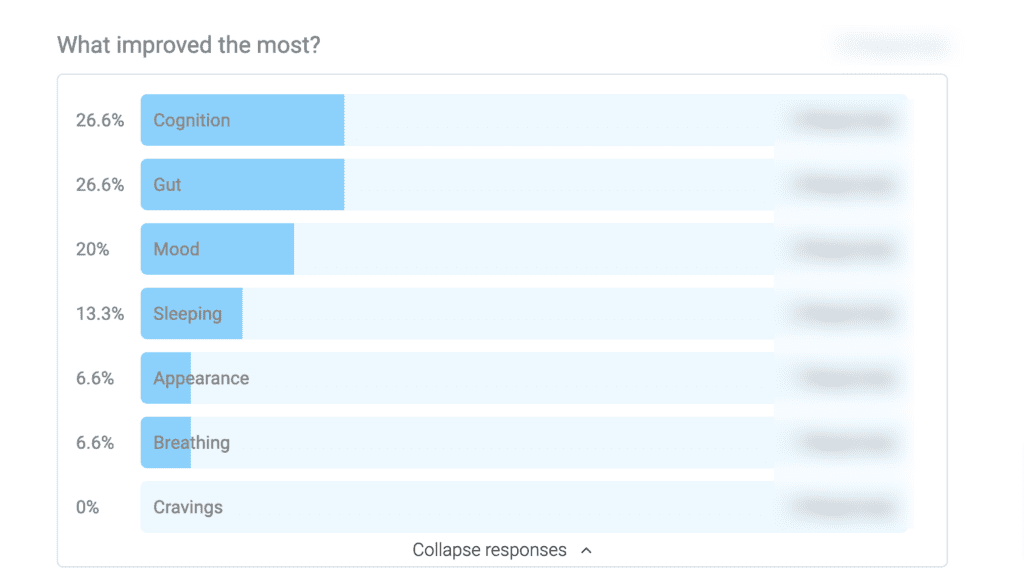Click the Appearance response label
The width and height of the screenshot is (1024, 583).
[201, 379]
